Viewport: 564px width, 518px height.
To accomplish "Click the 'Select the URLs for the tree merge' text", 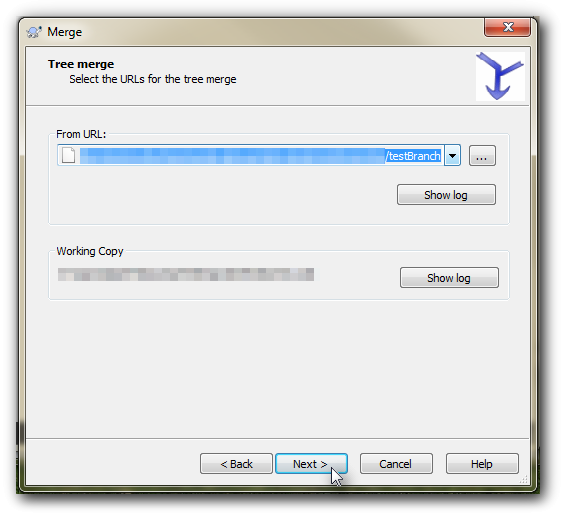I will coord(153,79).
